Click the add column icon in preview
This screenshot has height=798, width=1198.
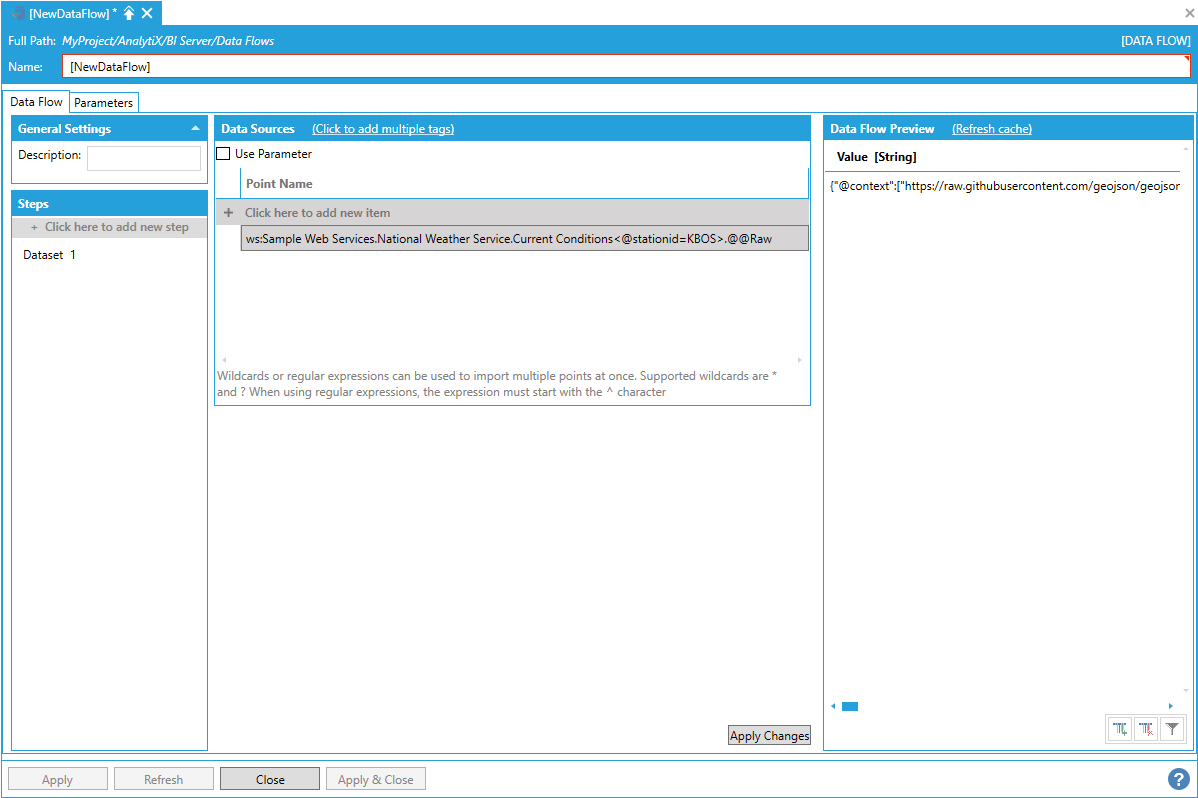coord(1120,730)
